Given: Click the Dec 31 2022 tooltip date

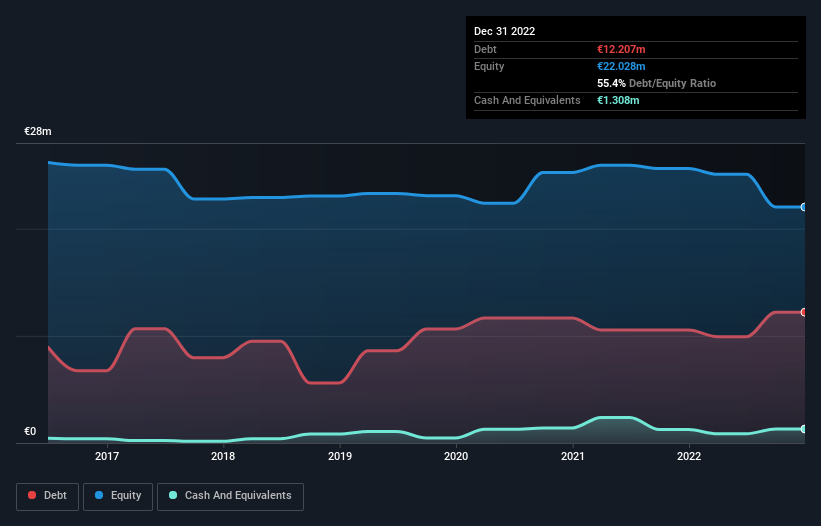Looking at the screenshot, I should point(505,31).
